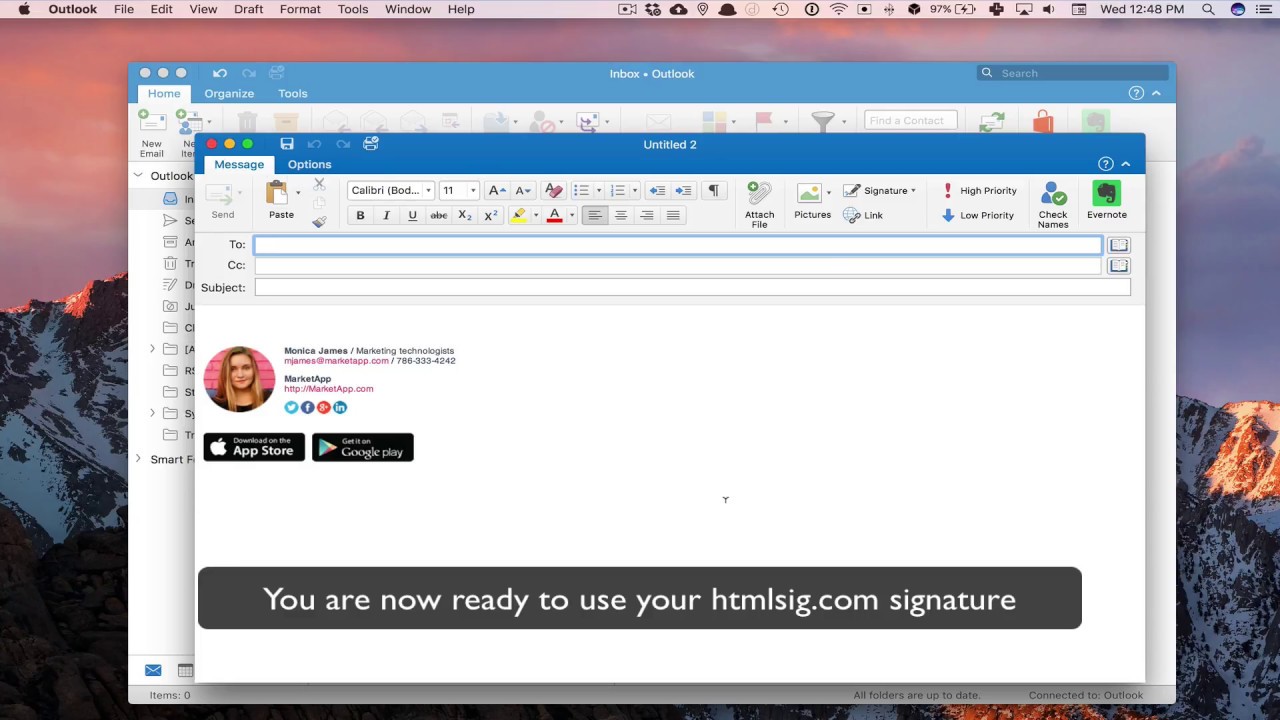The image size is (1280, 720).
Task: Increase font size
Action: coord(497,190)
